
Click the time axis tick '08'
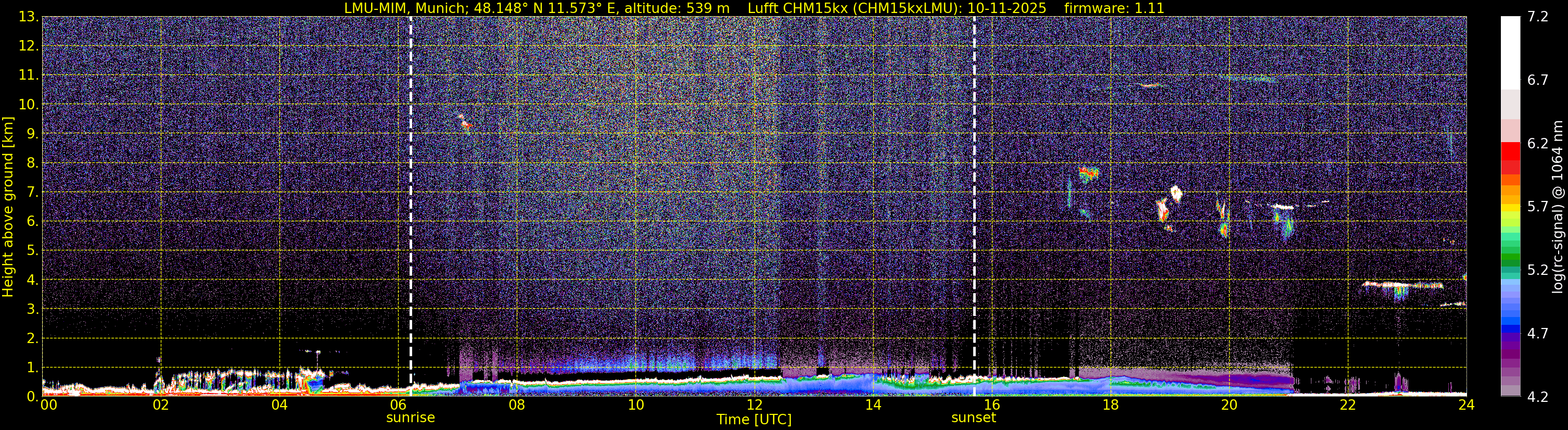coord(517,405)
